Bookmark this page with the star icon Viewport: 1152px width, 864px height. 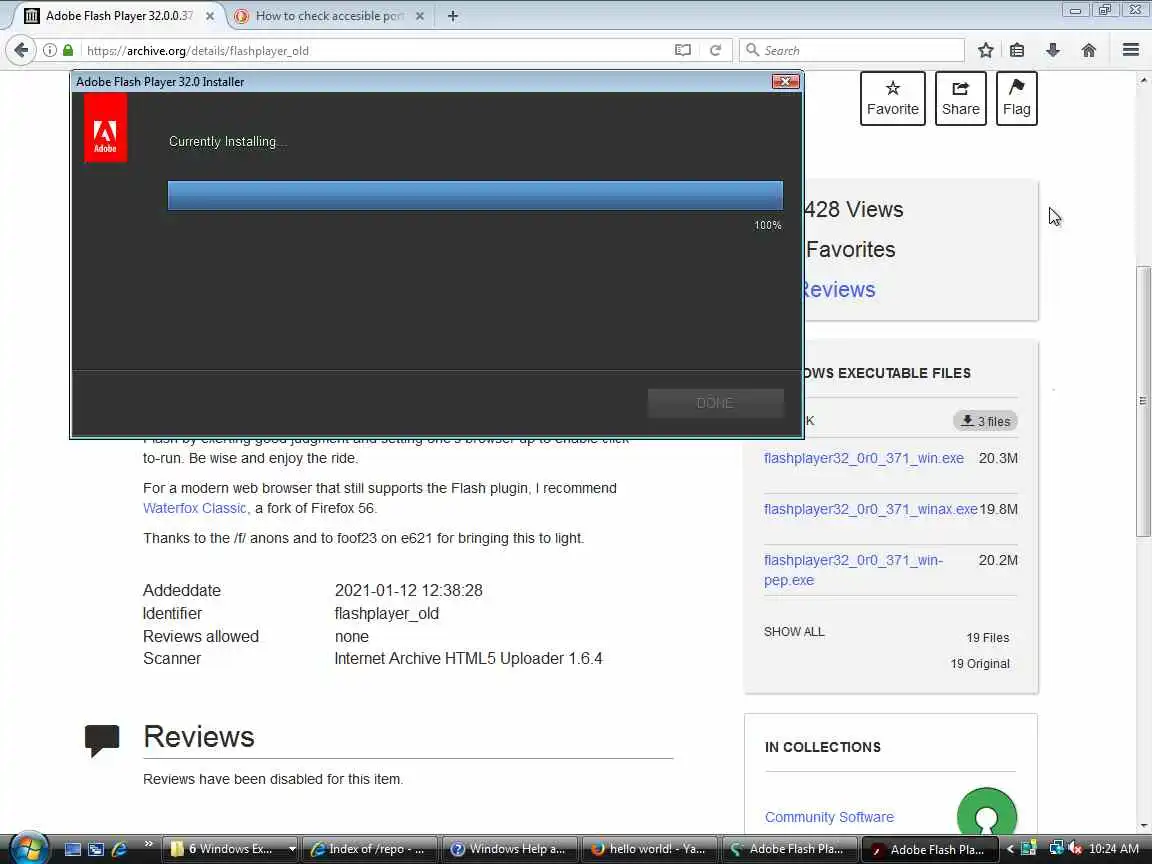tap(986, 50)
